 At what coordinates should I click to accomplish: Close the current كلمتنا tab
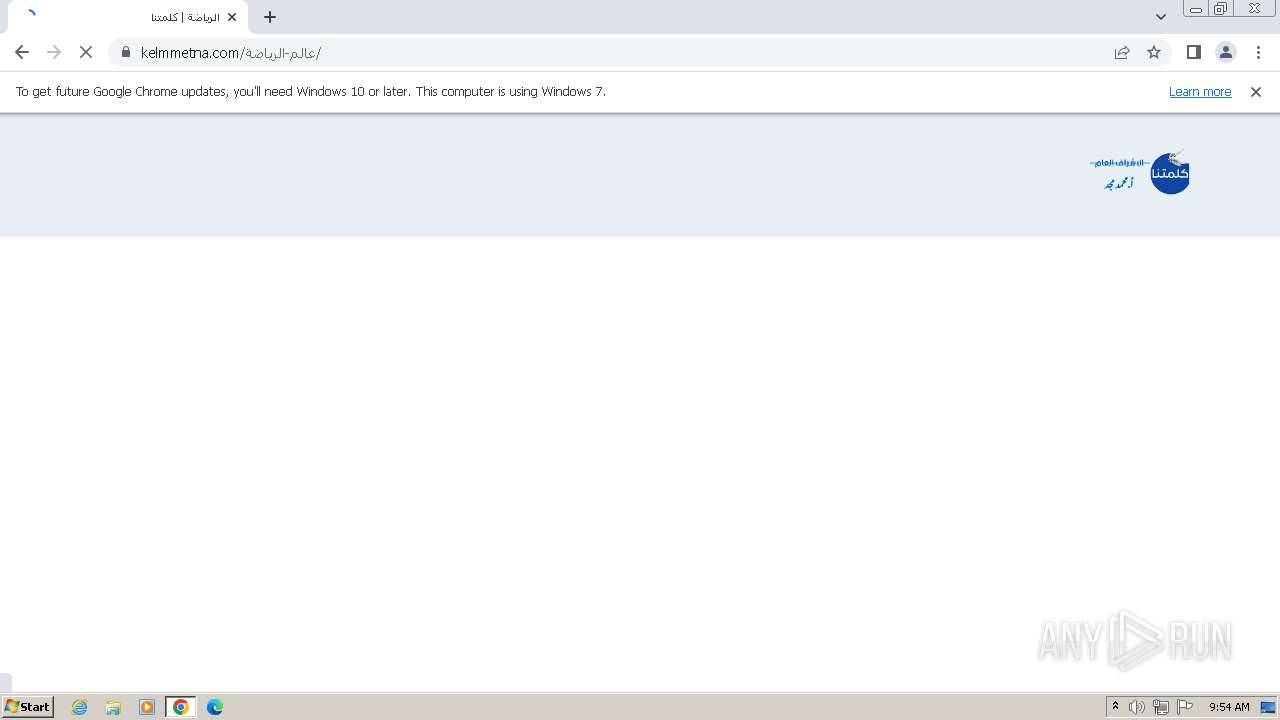point(233,17)
